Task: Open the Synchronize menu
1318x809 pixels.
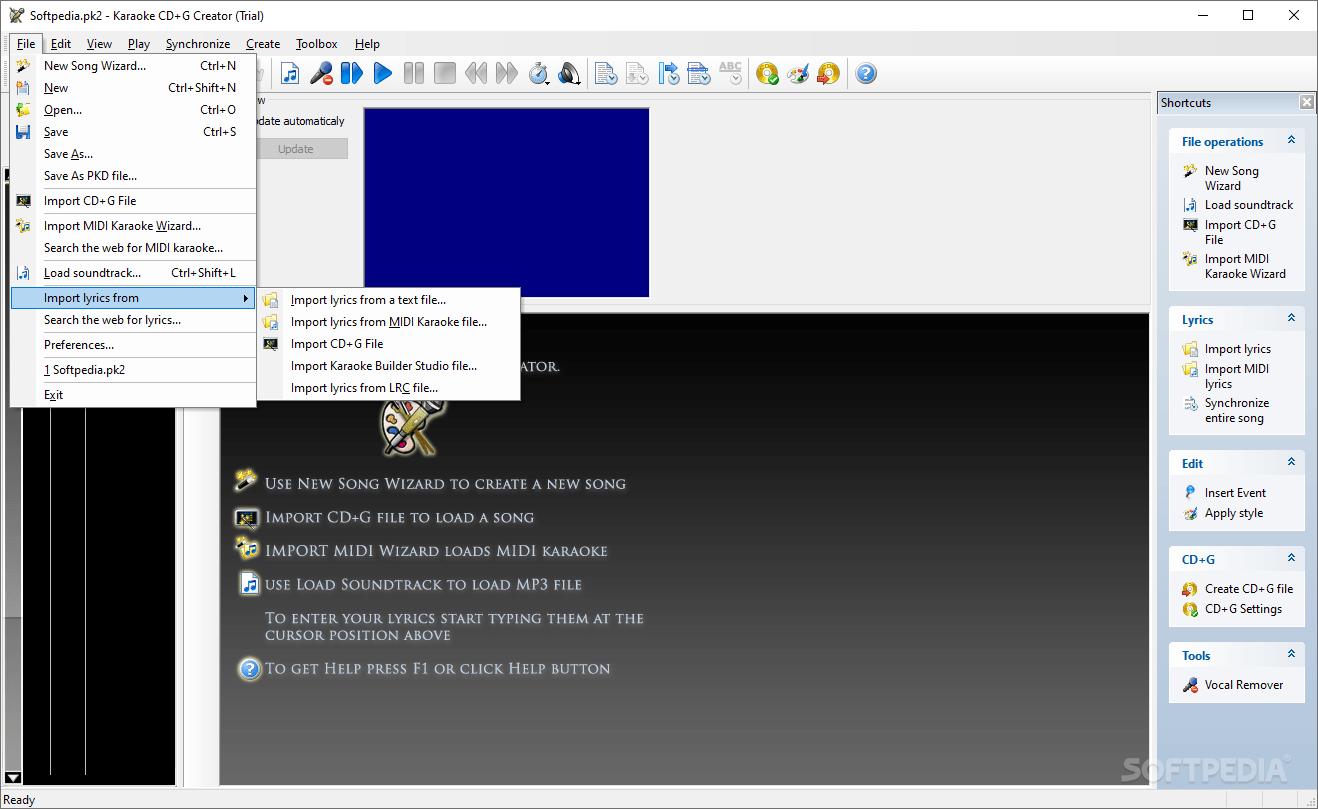Action: (x=198, y=43)
